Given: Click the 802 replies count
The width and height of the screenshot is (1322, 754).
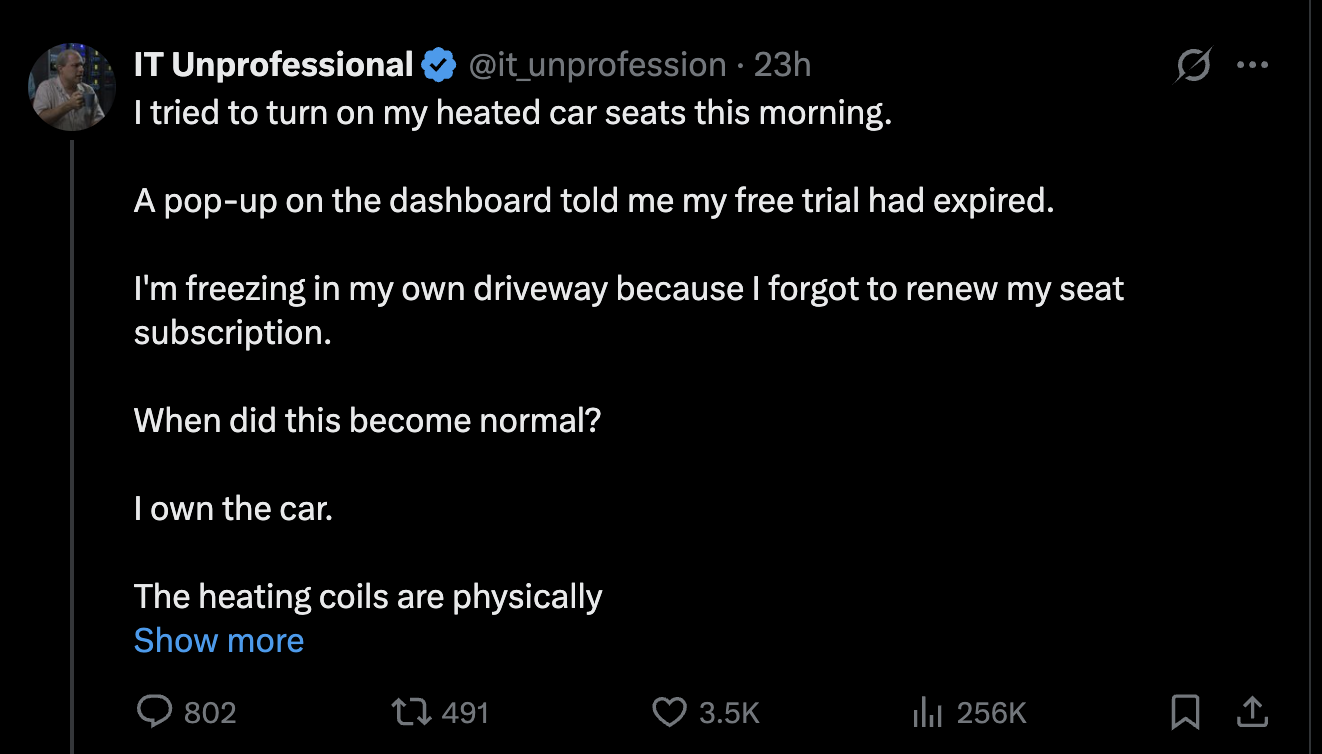Looking at the screenshot, I should [210, 713].
